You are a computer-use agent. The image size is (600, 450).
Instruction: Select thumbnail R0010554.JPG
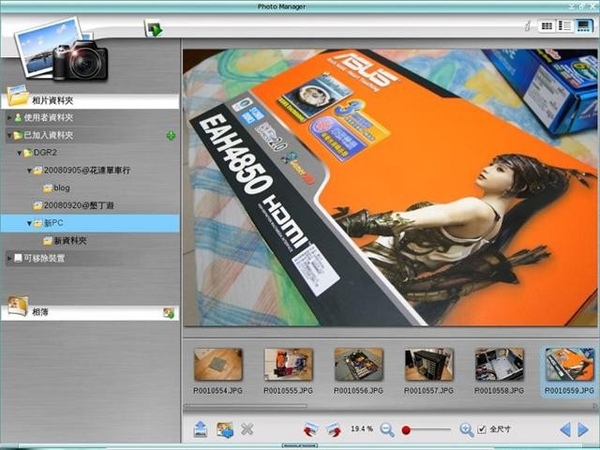(218, 370)
